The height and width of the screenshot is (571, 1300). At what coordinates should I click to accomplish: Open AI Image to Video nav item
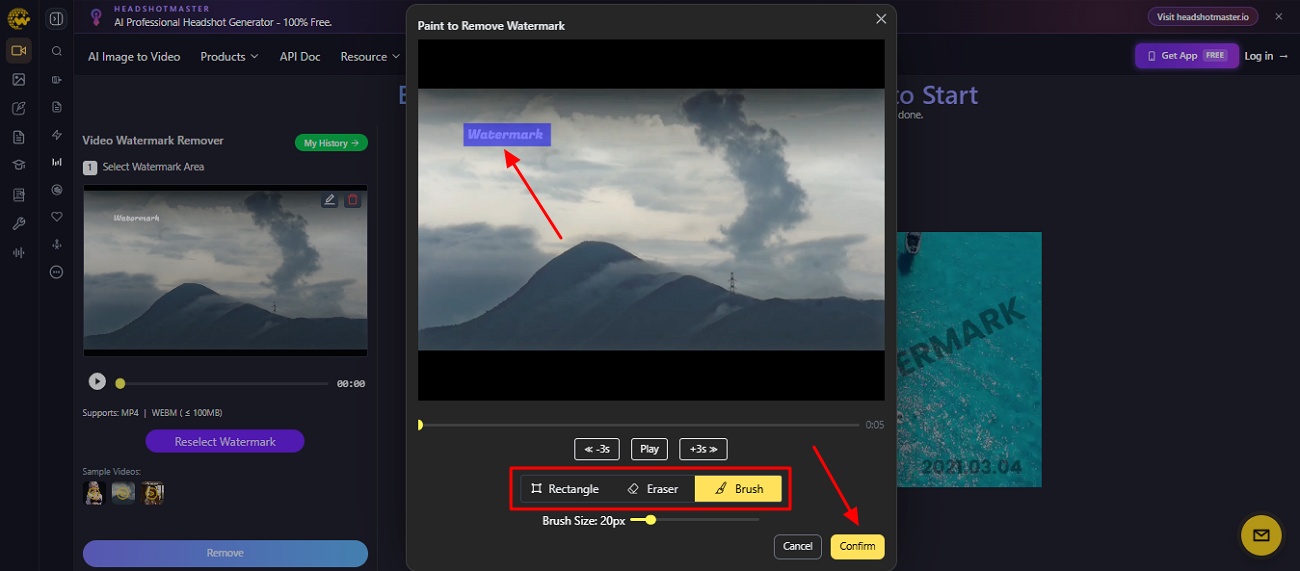134,57
